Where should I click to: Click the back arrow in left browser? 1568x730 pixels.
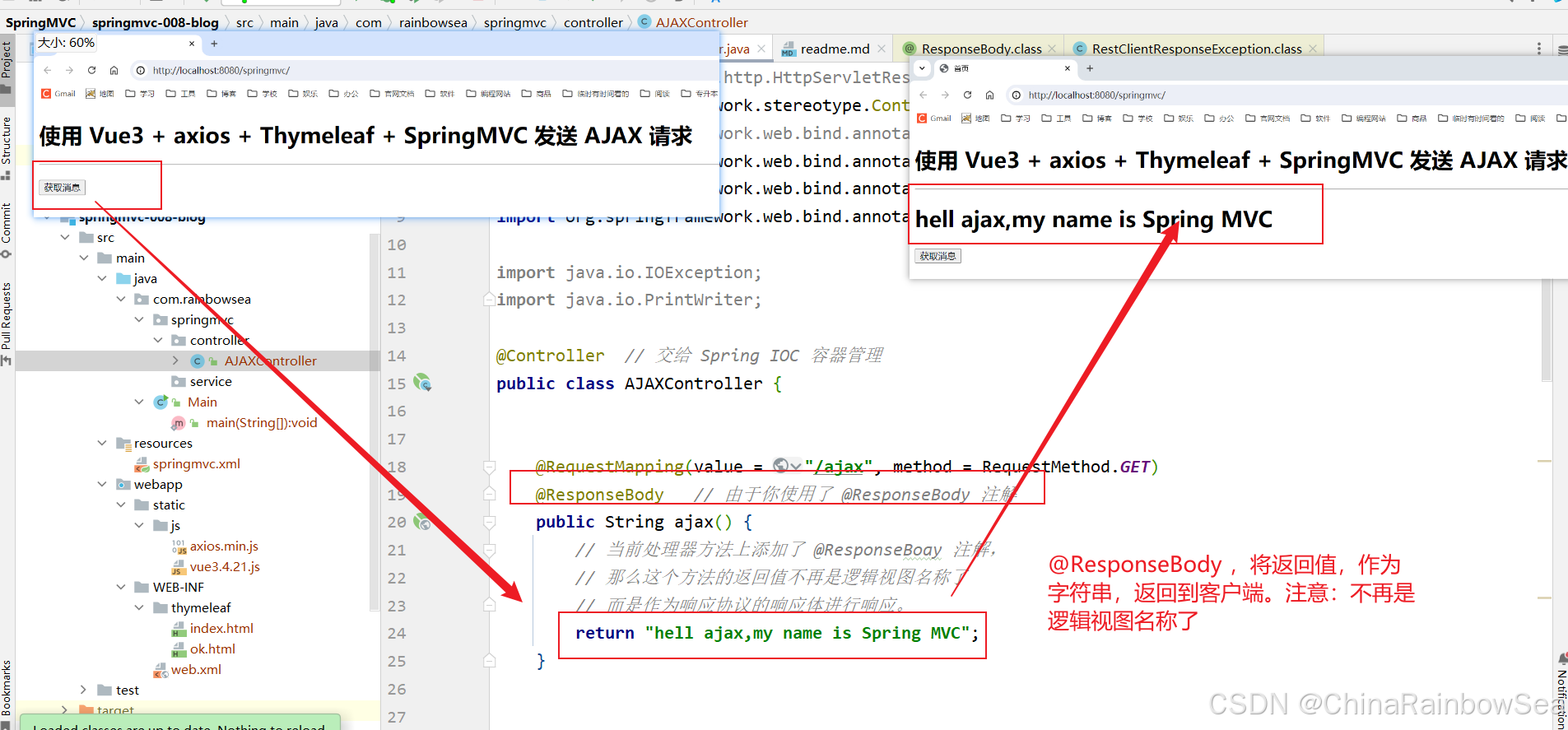(48, 70)
